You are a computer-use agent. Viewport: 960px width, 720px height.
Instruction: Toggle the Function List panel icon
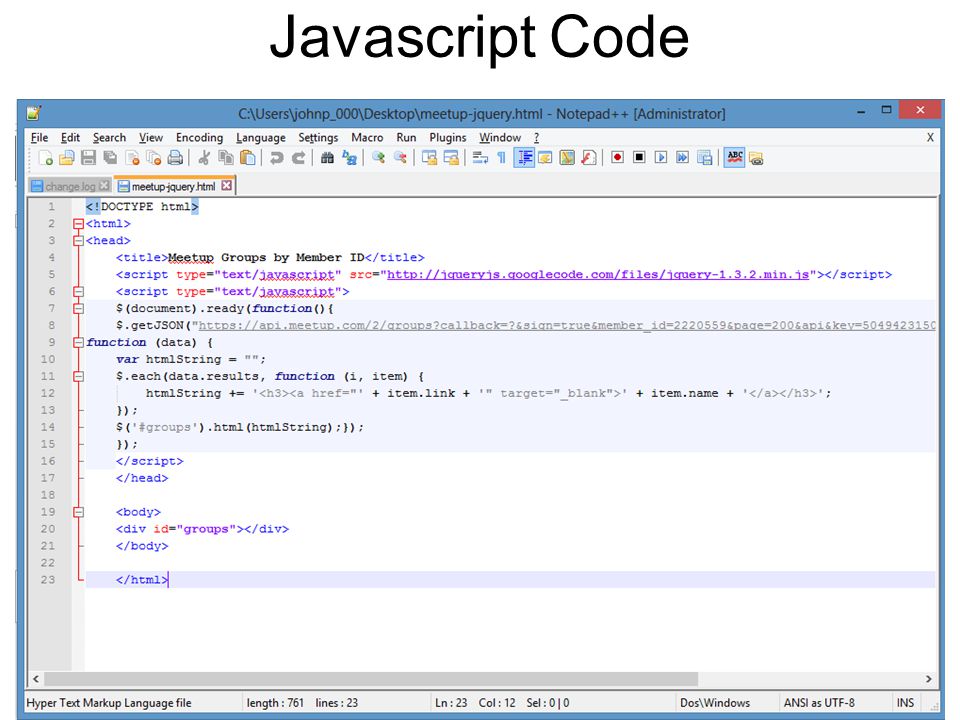click(x=589, y=158)
